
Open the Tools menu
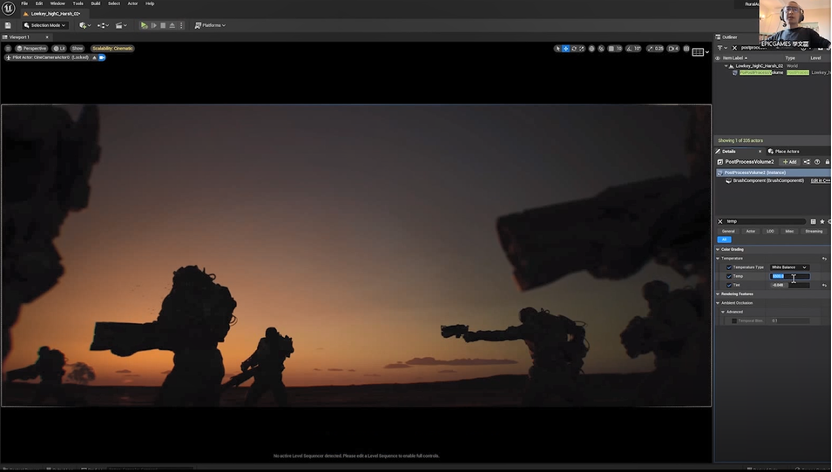[78, 3]
